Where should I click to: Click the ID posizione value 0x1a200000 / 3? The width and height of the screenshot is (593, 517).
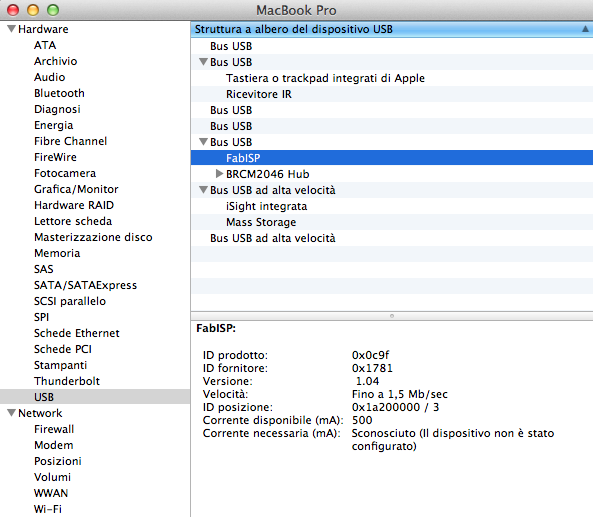395,407
